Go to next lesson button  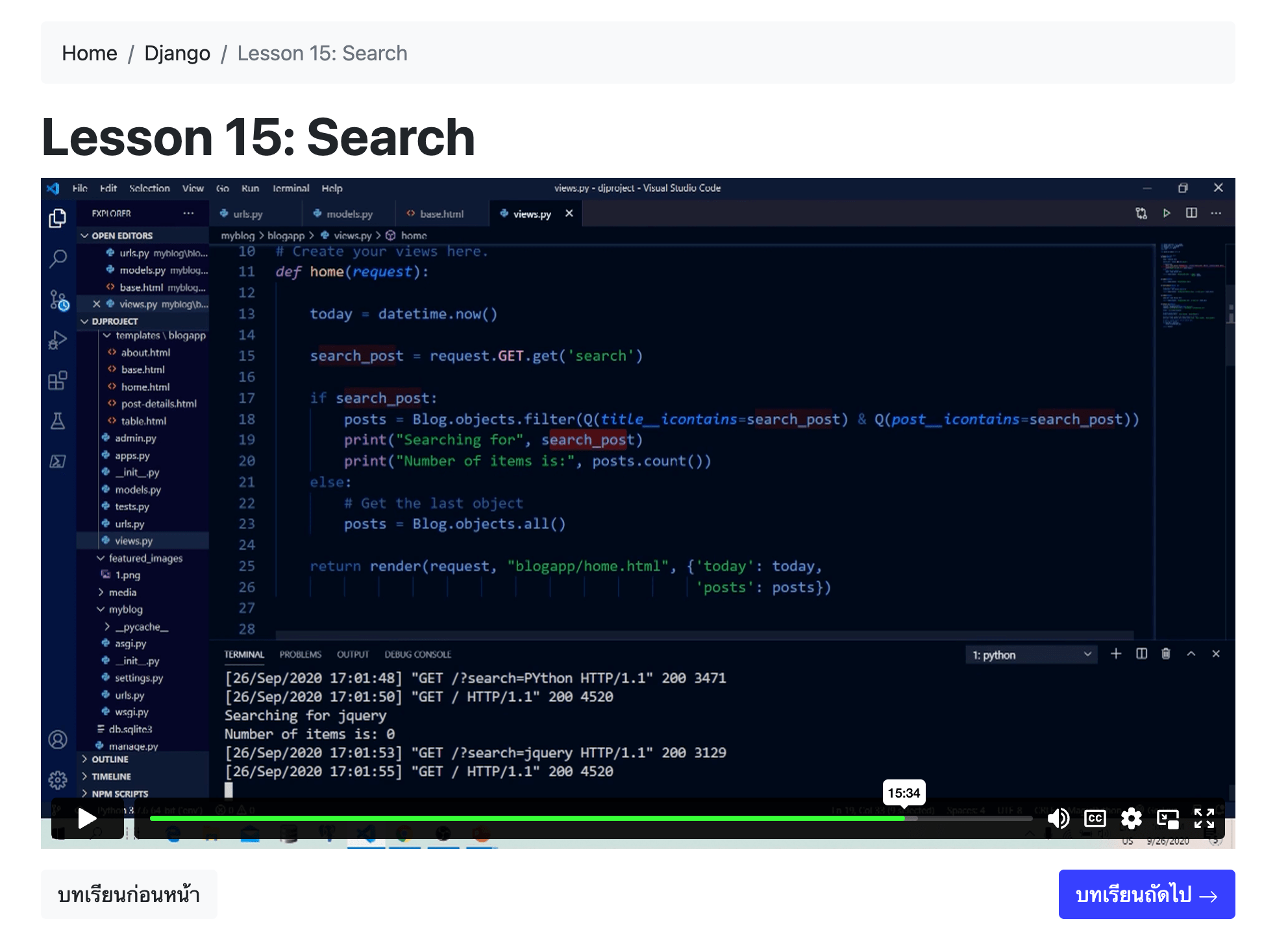[x=1146, y=894]
